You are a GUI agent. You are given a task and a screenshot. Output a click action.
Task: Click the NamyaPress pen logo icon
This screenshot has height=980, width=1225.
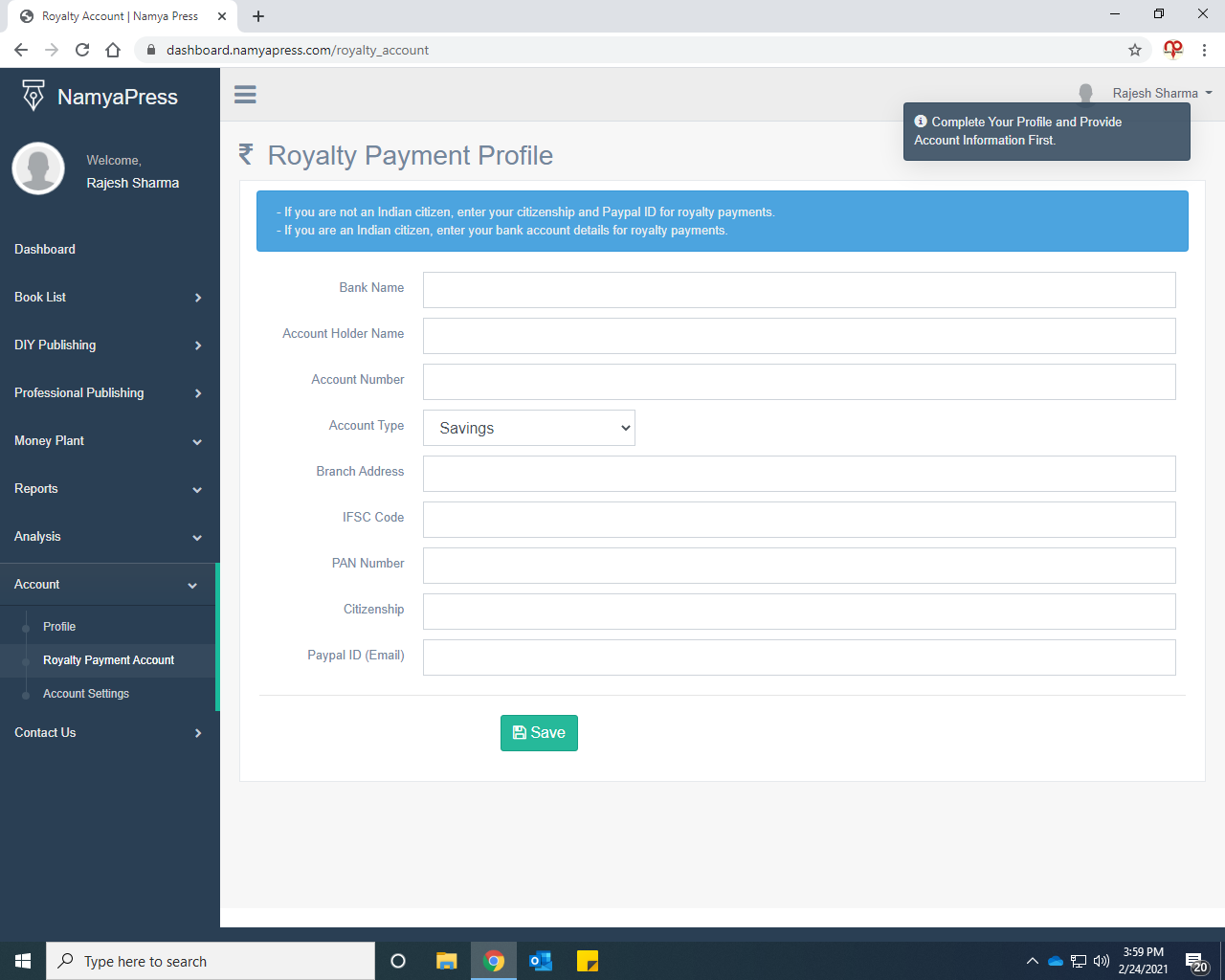(33, 96)
